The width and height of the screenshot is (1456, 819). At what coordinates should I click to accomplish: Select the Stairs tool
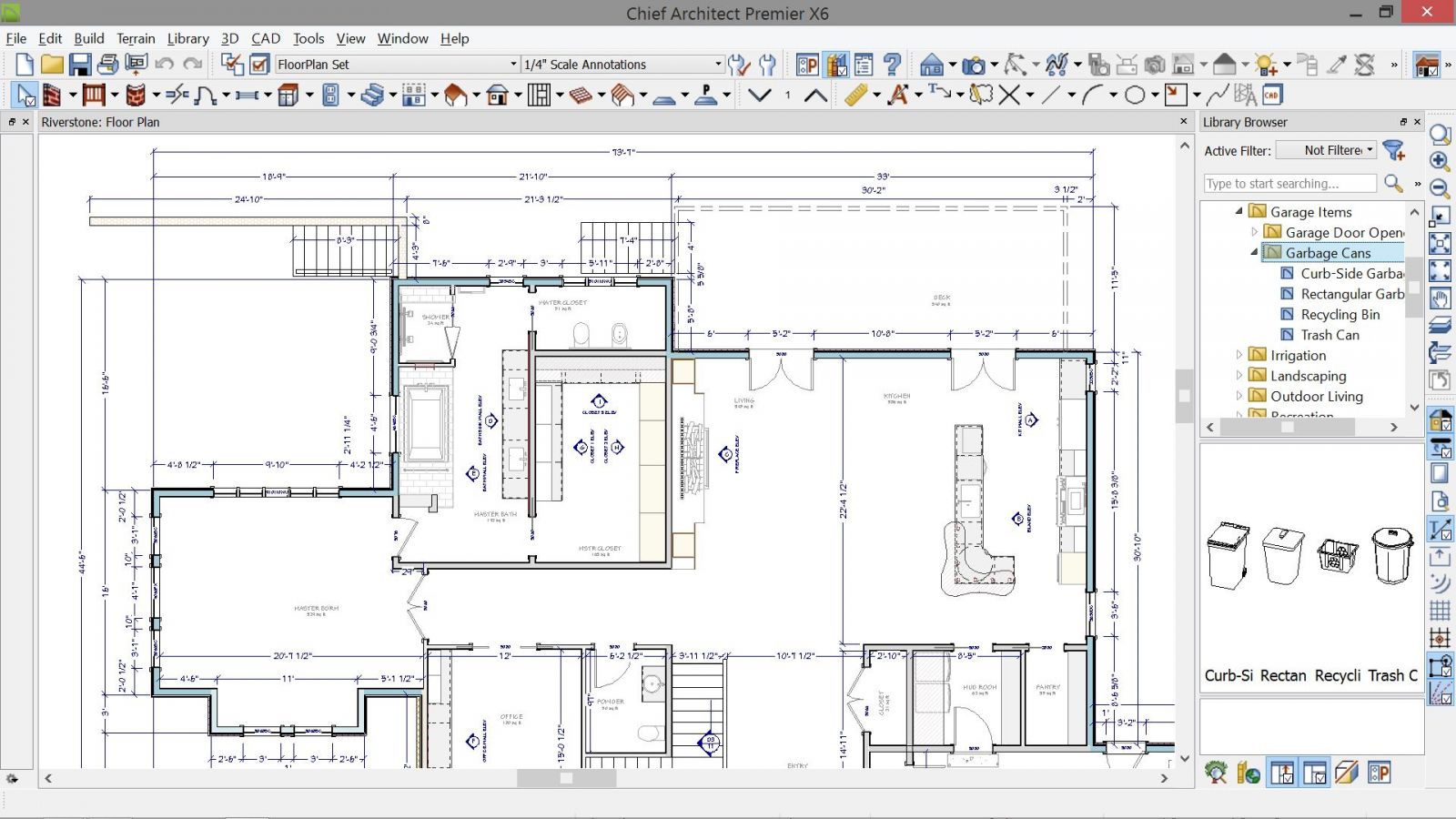coord(372,95)
